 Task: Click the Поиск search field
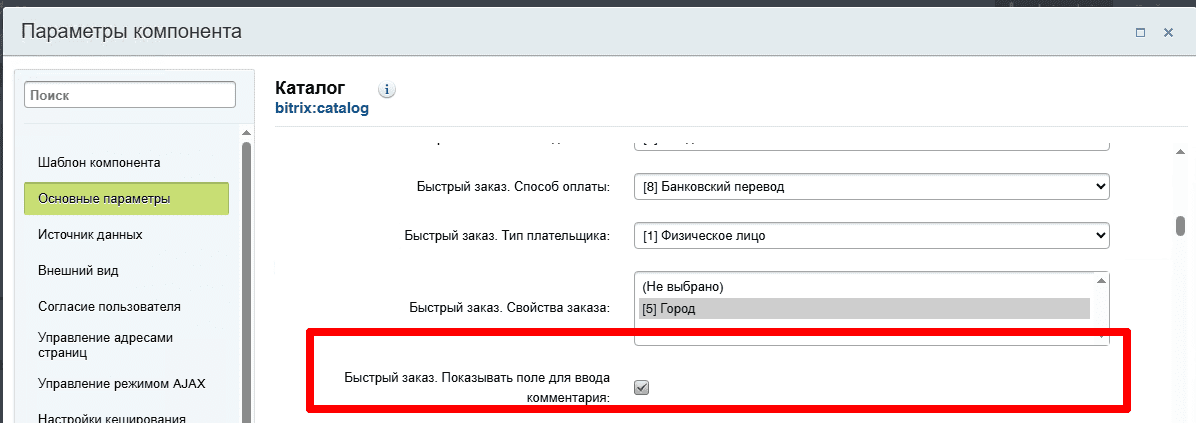(130, 95)
